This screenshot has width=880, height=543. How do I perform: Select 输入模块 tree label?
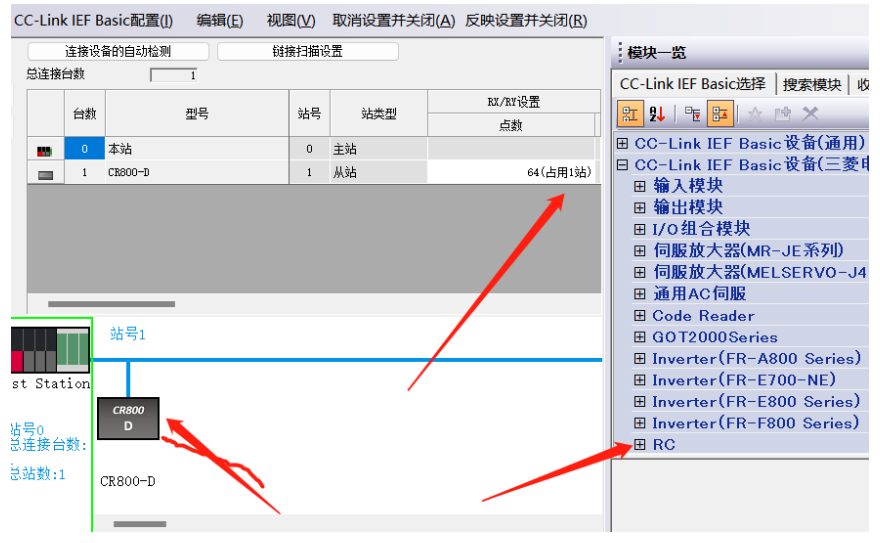click(688, 186)
